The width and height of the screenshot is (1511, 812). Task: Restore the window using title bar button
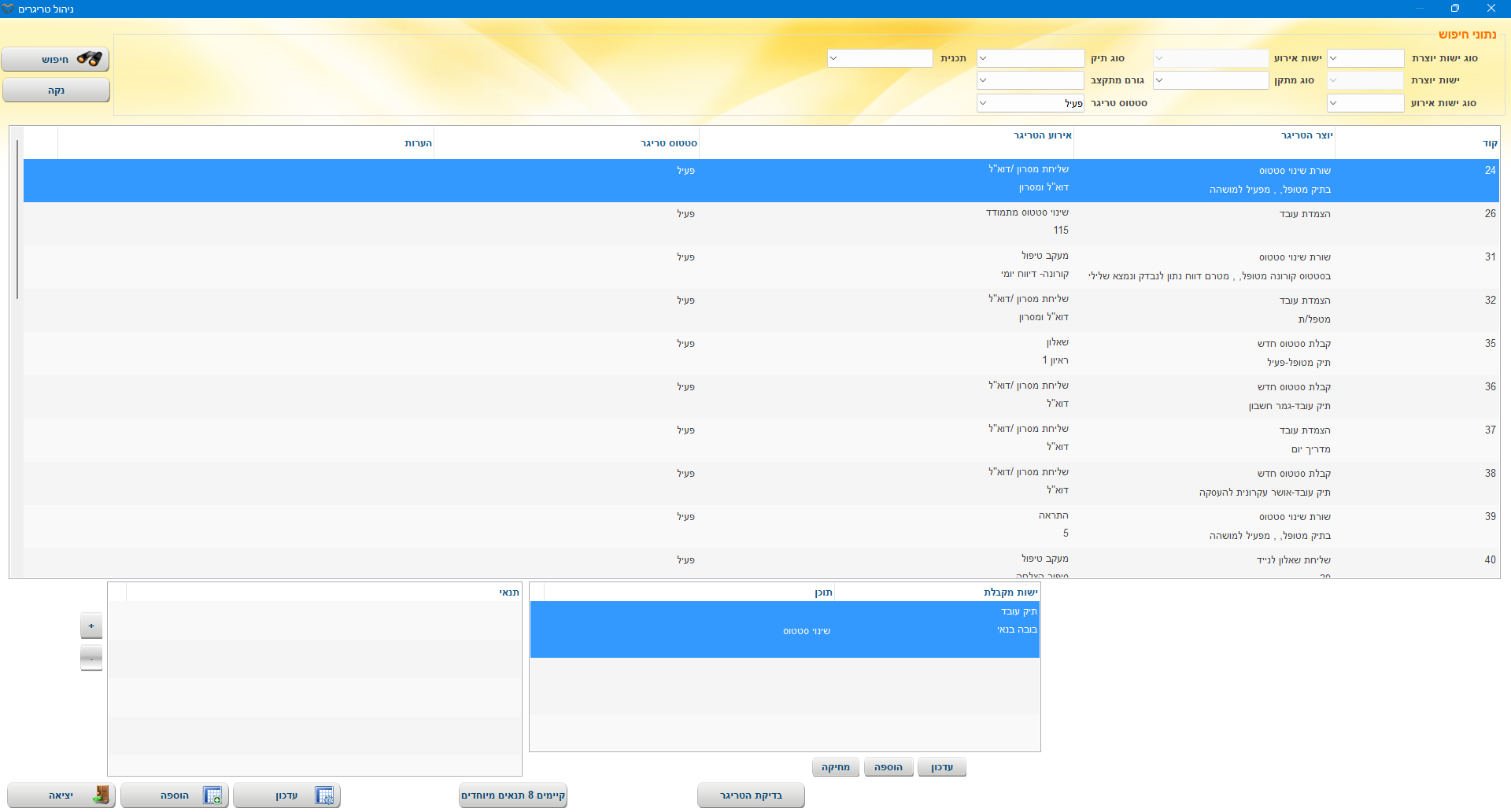(x=1454, y=9)
